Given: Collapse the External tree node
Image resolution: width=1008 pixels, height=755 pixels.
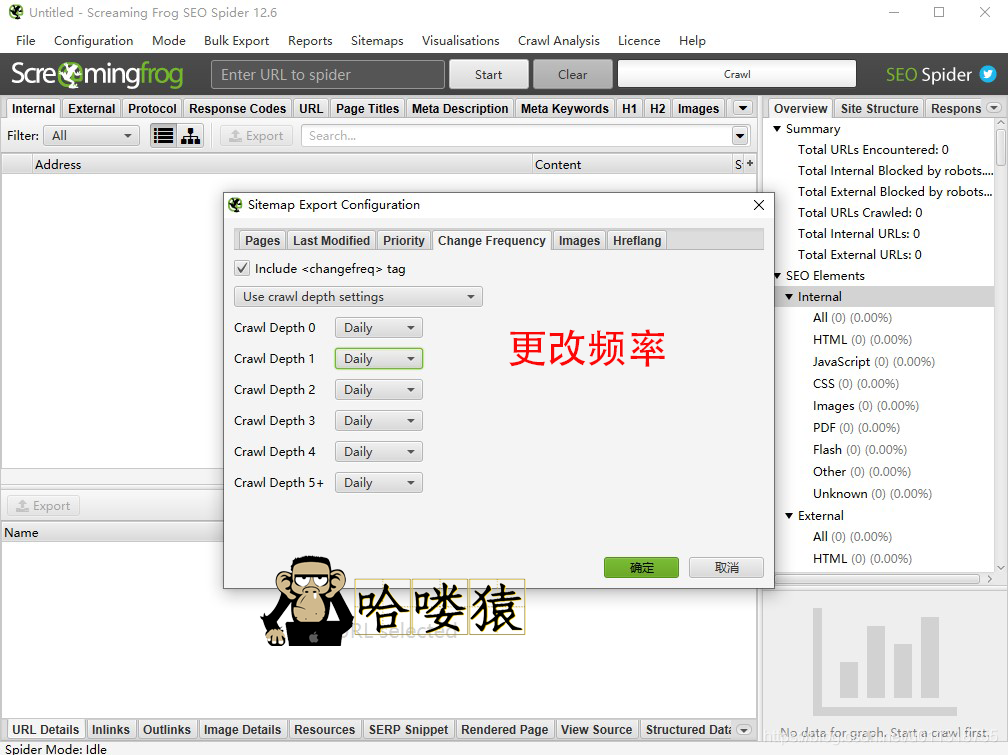Looking at the screenshot, I should (789, 516).
